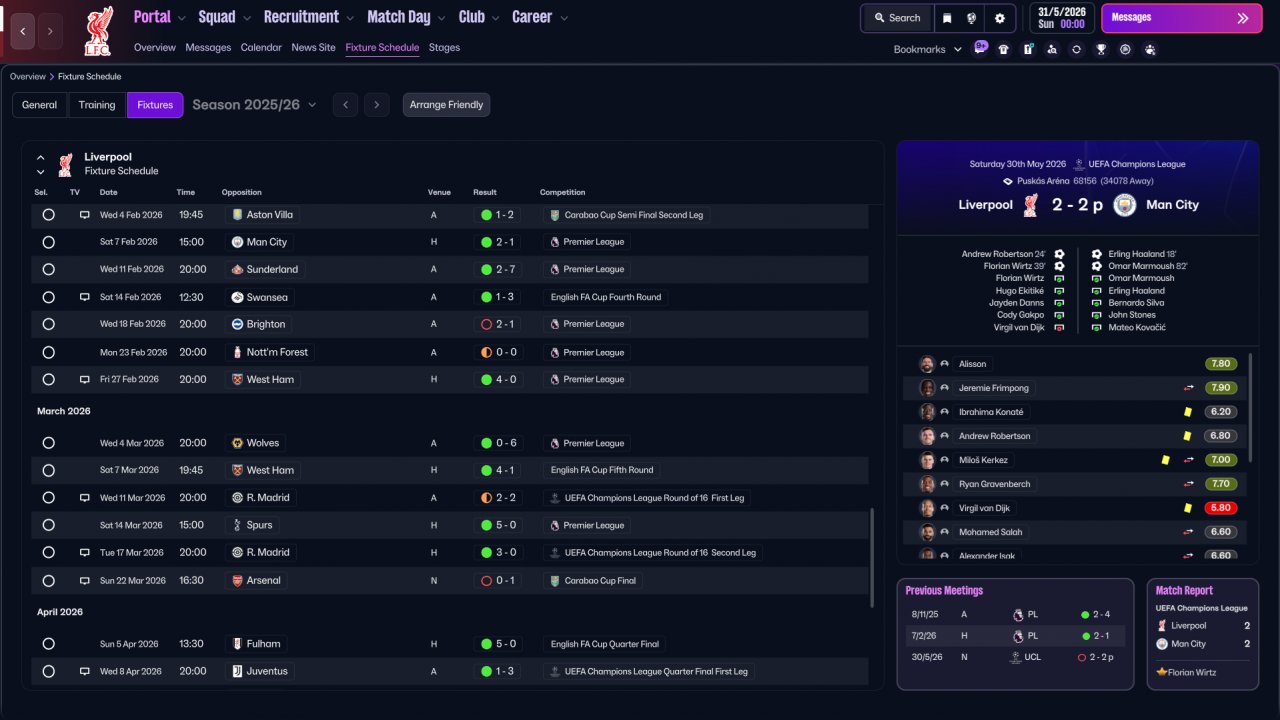Switch to the Training tab
The width and height of the screenshot is (1280, 720).
(97, 105)
